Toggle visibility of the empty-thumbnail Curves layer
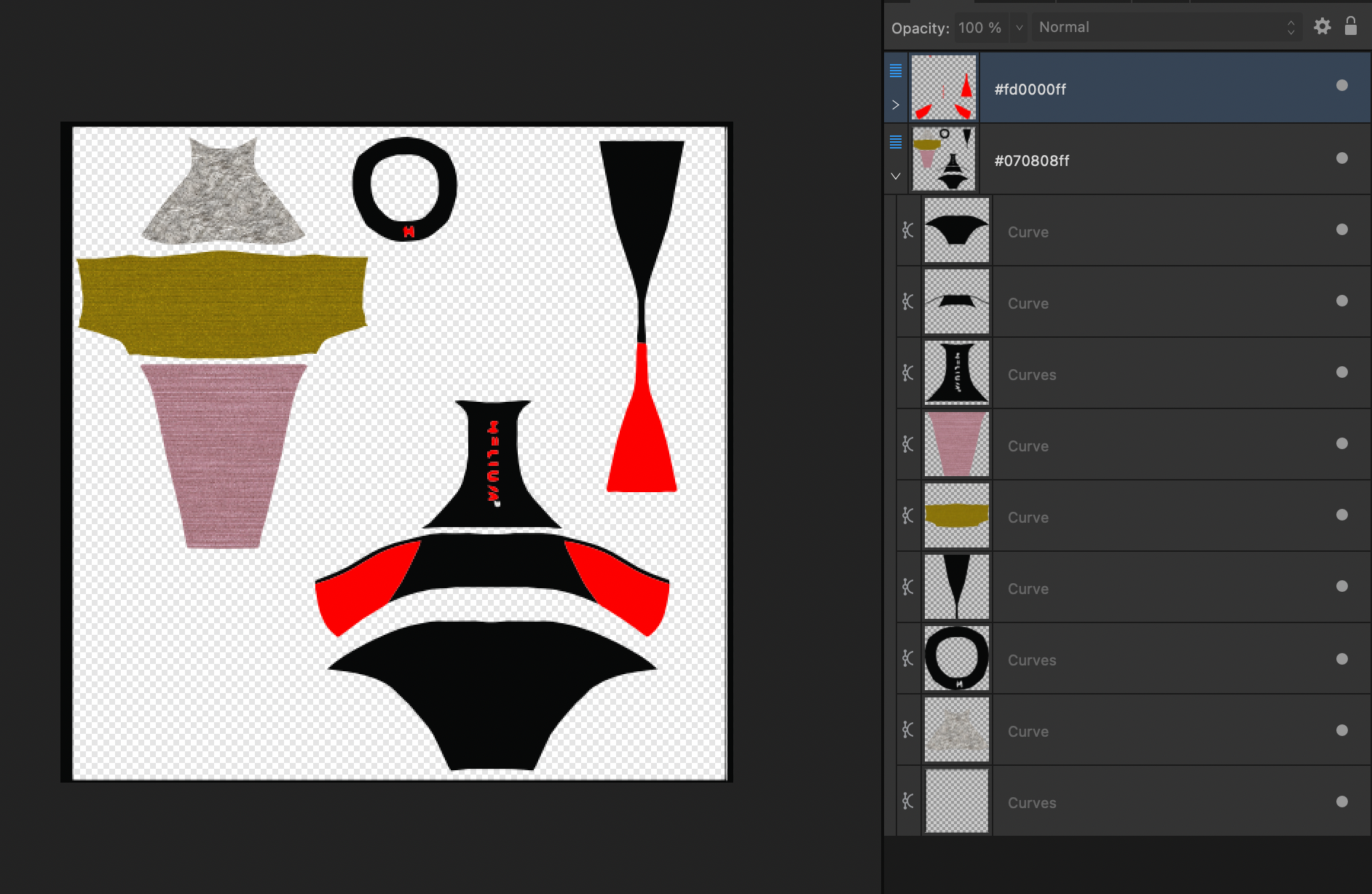This screenshot has height=894, width=1372. point(1342,802)
